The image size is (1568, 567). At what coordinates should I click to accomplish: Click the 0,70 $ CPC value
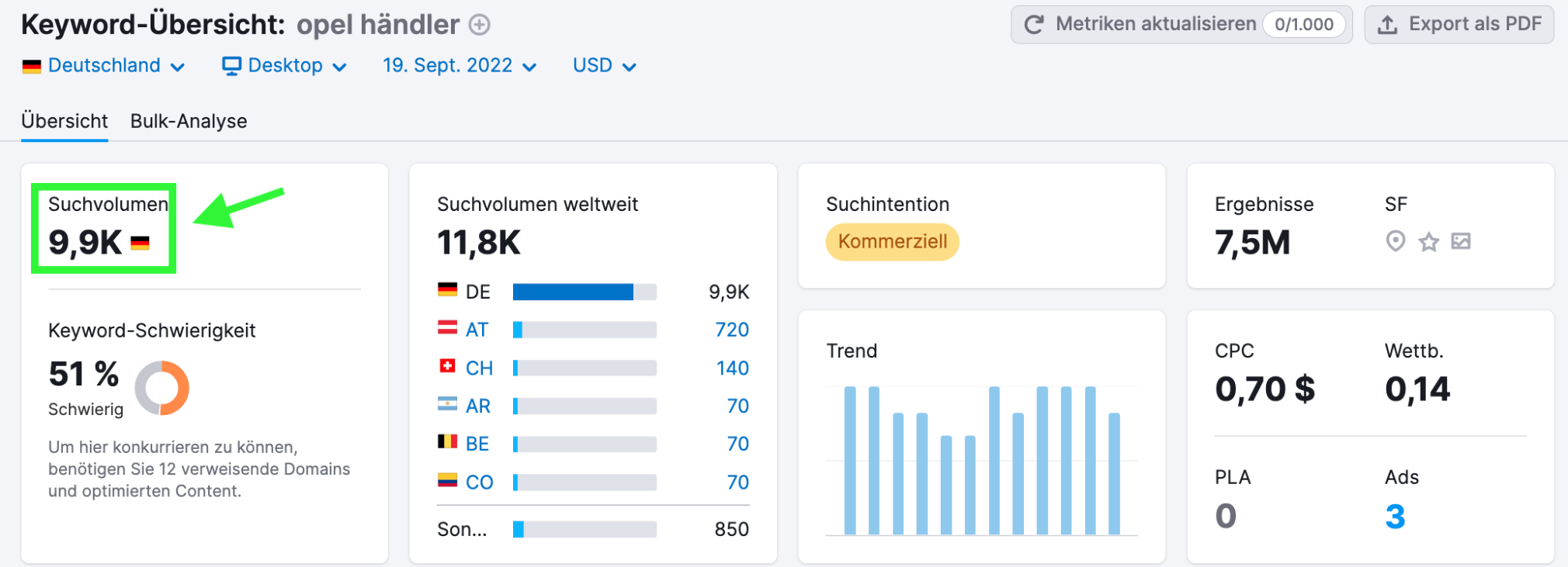(1265, 389)
